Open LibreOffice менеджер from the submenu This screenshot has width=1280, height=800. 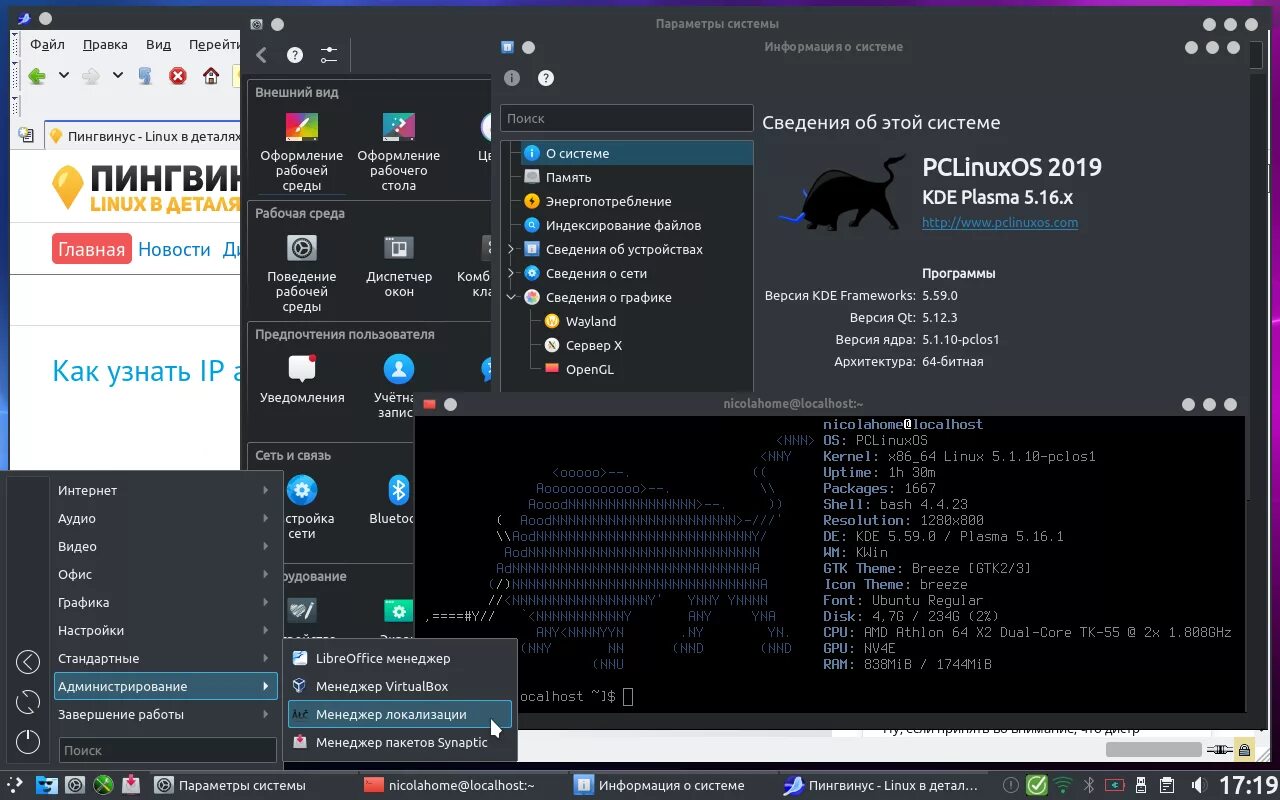399,658
